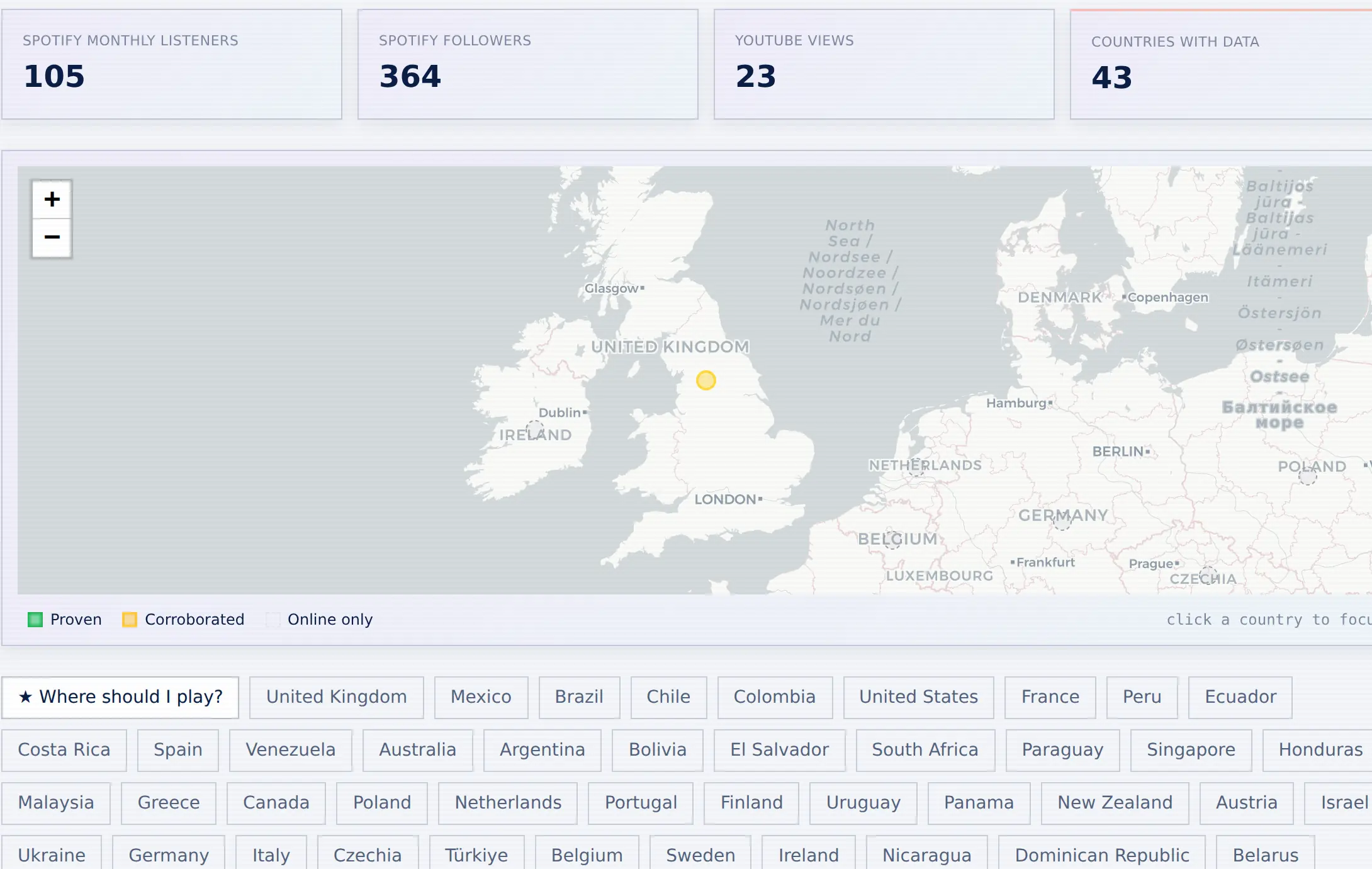Choose the France country chip

[x=1050, y=697]
